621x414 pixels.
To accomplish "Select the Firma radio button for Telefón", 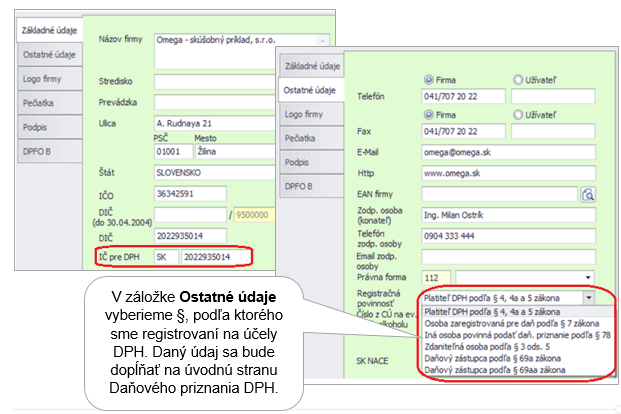I will click(x=429, y=79).
